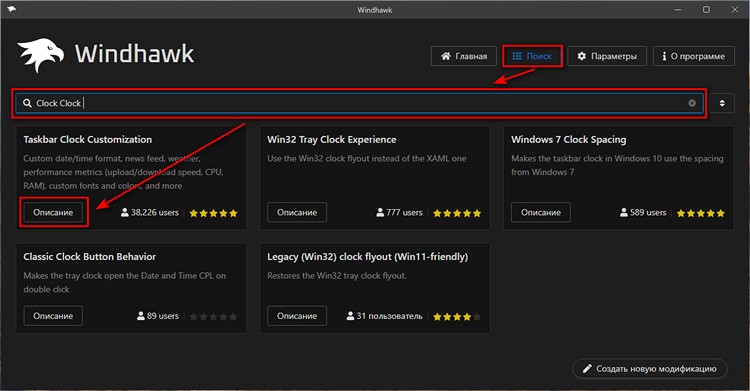Open the sort order dropdown beside search
This screenshot has width=750, height=391.
point(722,103)
